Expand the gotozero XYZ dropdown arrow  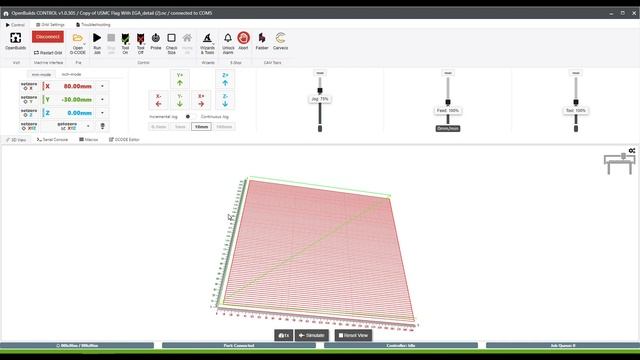pos(88,126)
